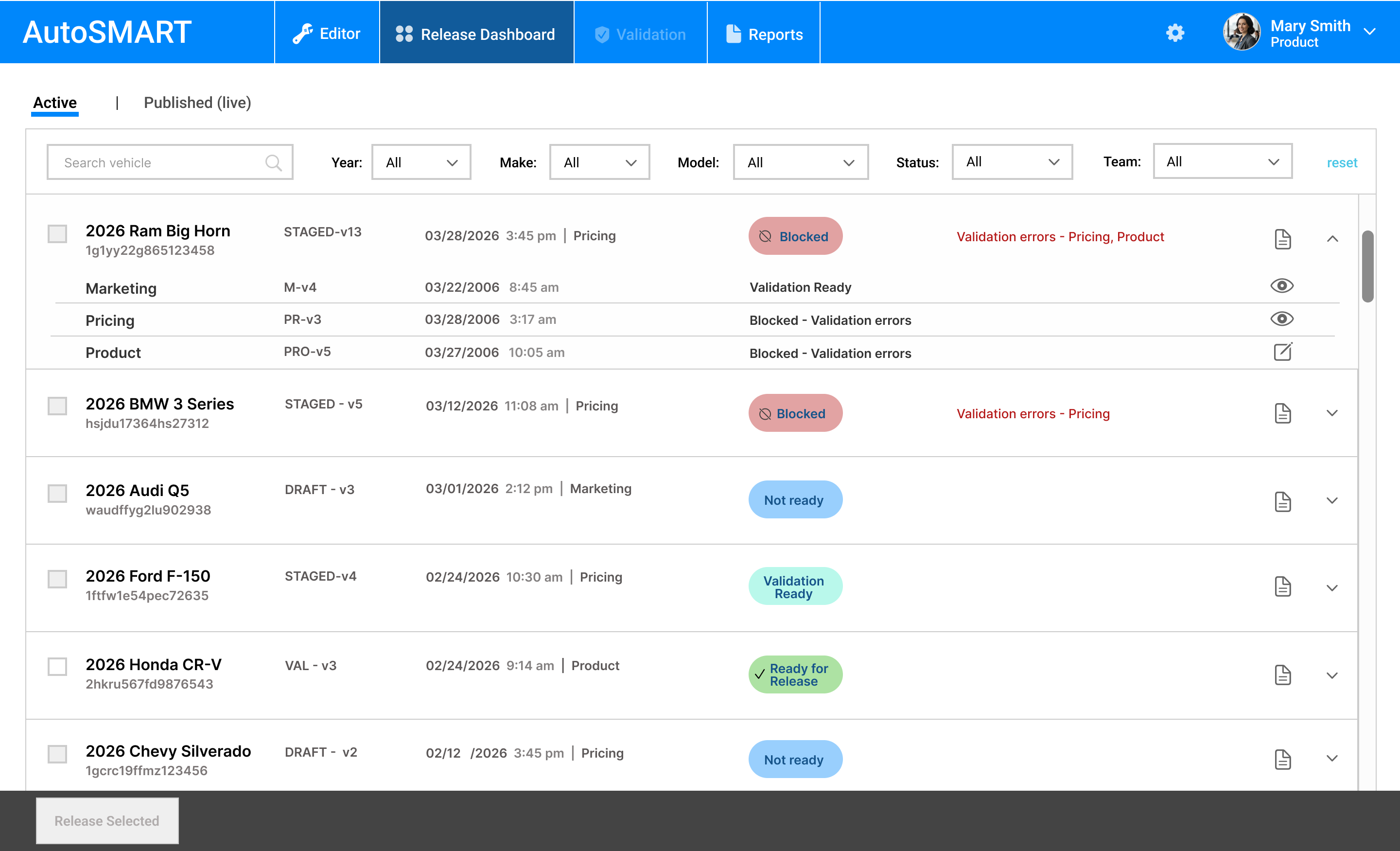This screenshot has height=851, width=1400.
Task: Open the Reports menu item
Action: [764, 34]
